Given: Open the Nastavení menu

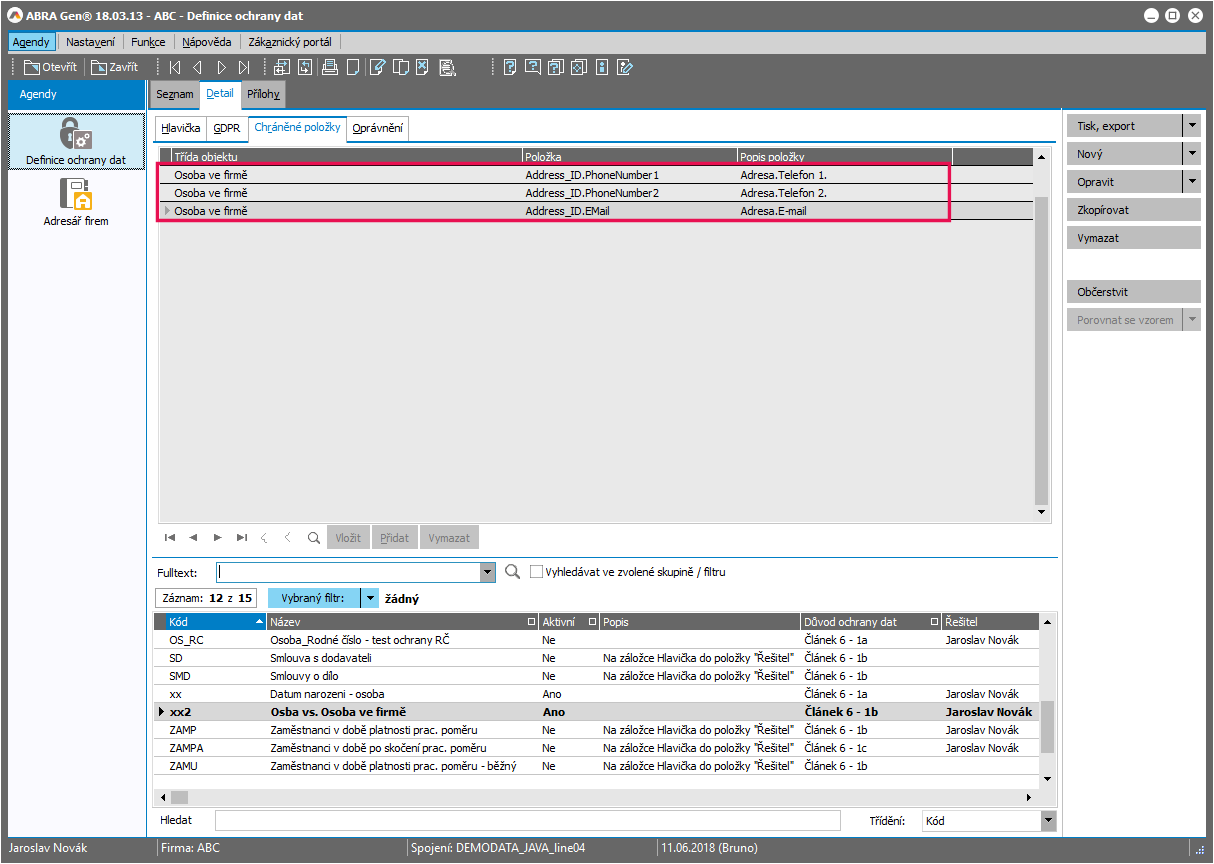Looking at the screenshot, I should pos(90,42).
